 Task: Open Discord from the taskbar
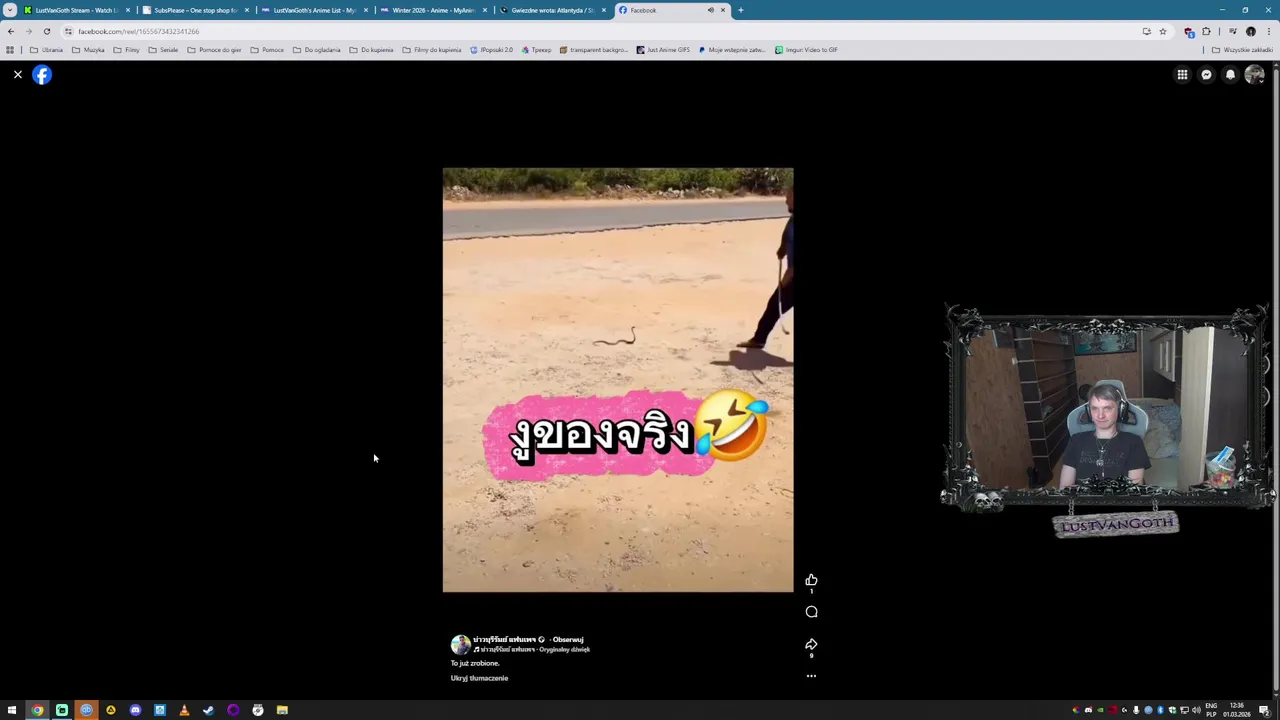point(135,710)
